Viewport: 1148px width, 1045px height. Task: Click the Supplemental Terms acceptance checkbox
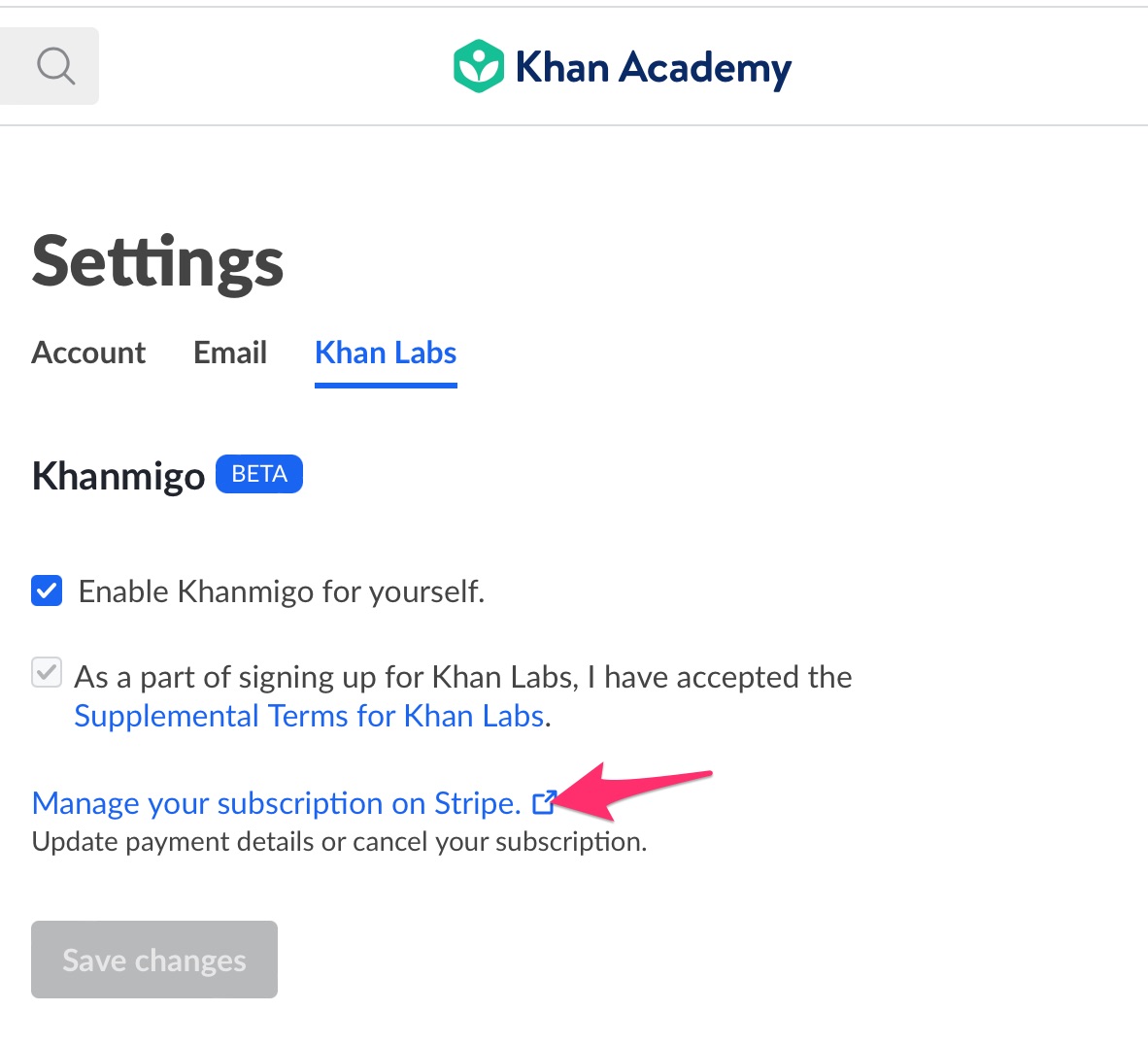pyautogui.click(x=46, y=672)
